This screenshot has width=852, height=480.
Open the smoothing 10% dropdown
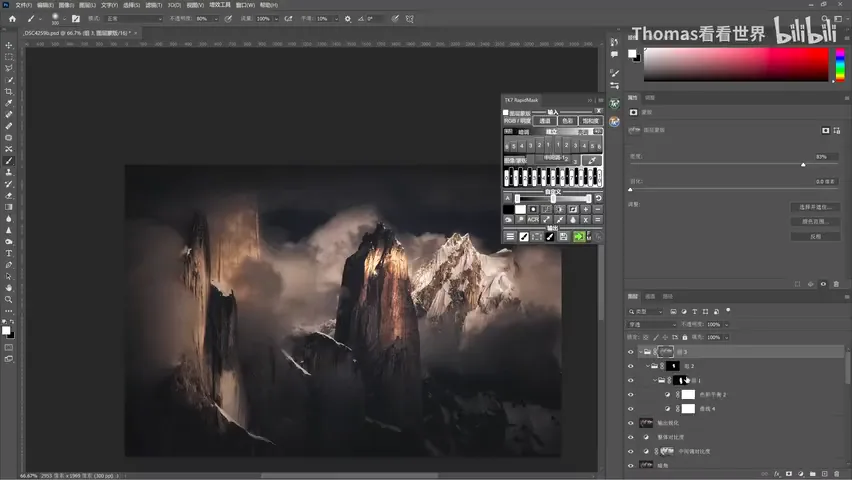[x=336, y=18]
